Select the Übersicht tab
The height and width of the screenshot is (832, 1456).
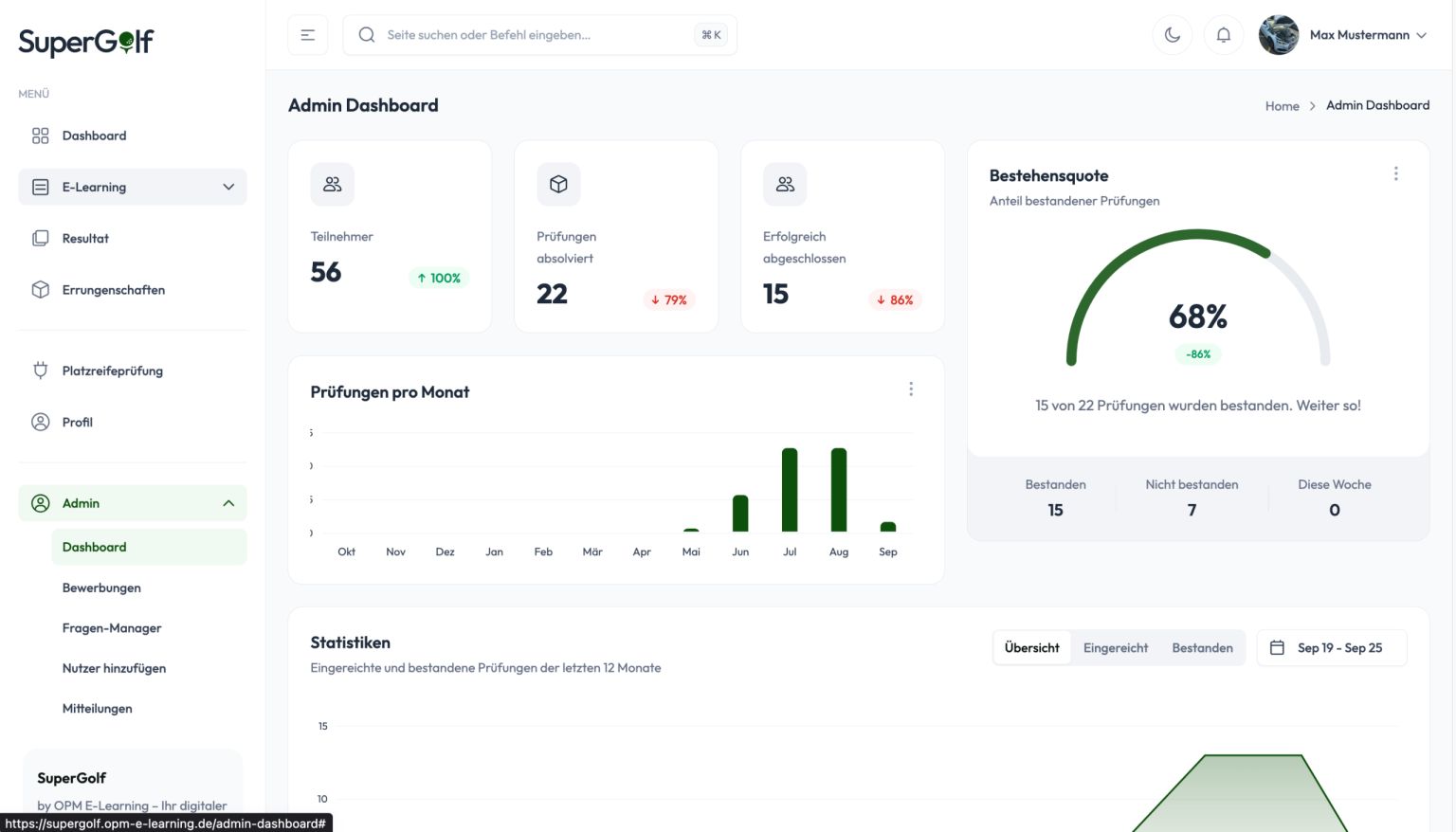pos(1032,648)
